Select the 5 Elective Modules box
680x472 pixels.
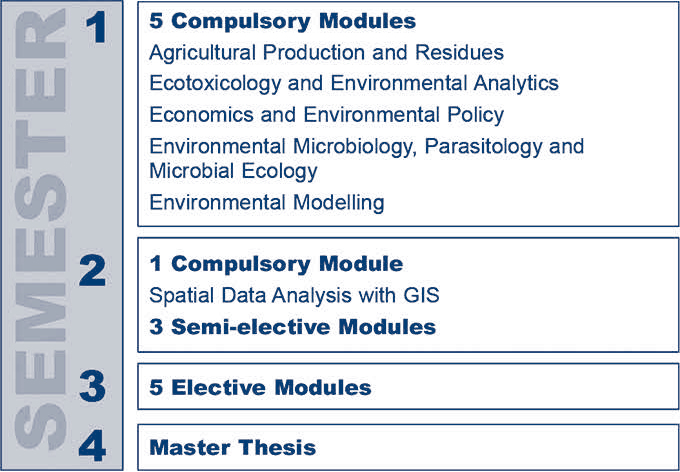[x=408, y=387]
